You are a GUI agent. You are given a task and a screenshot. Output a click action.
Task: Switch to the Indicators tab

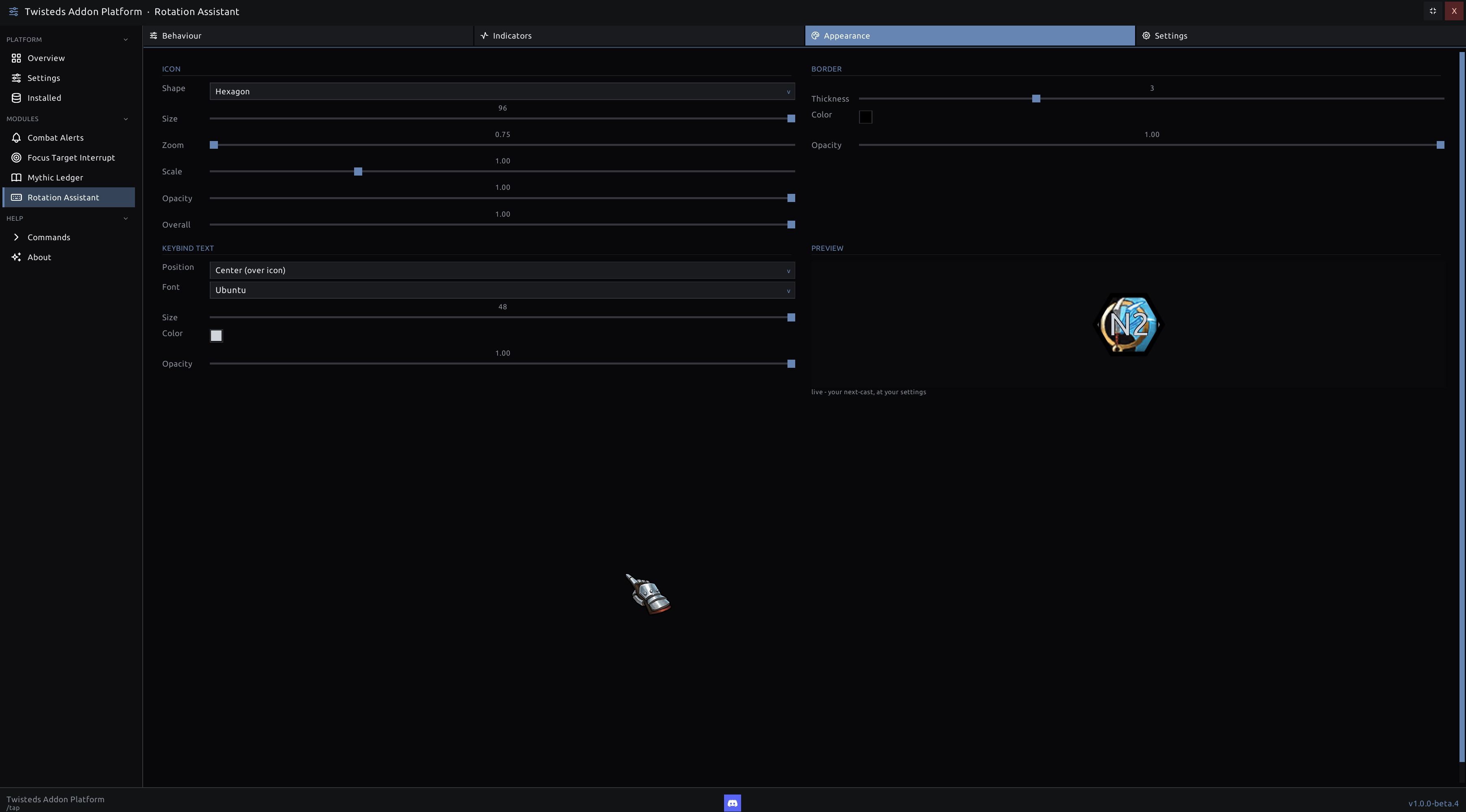[639, 35]
